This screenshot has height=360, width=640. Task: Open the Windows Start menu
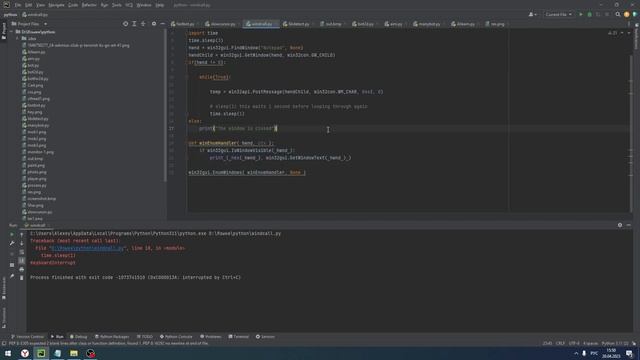click(x=8, y=353)
